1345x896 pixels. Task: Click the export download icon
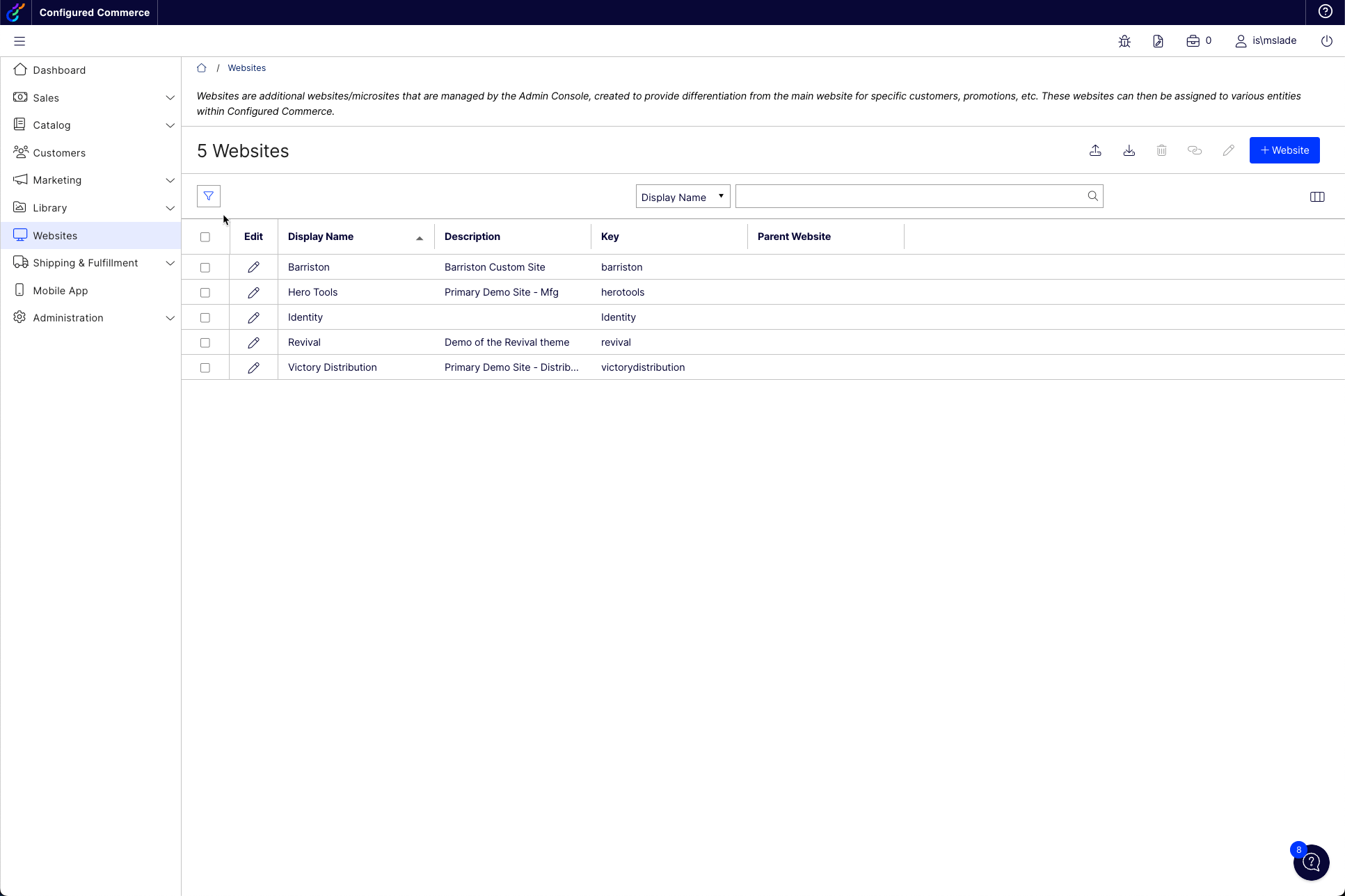[x=1129, y=150]
